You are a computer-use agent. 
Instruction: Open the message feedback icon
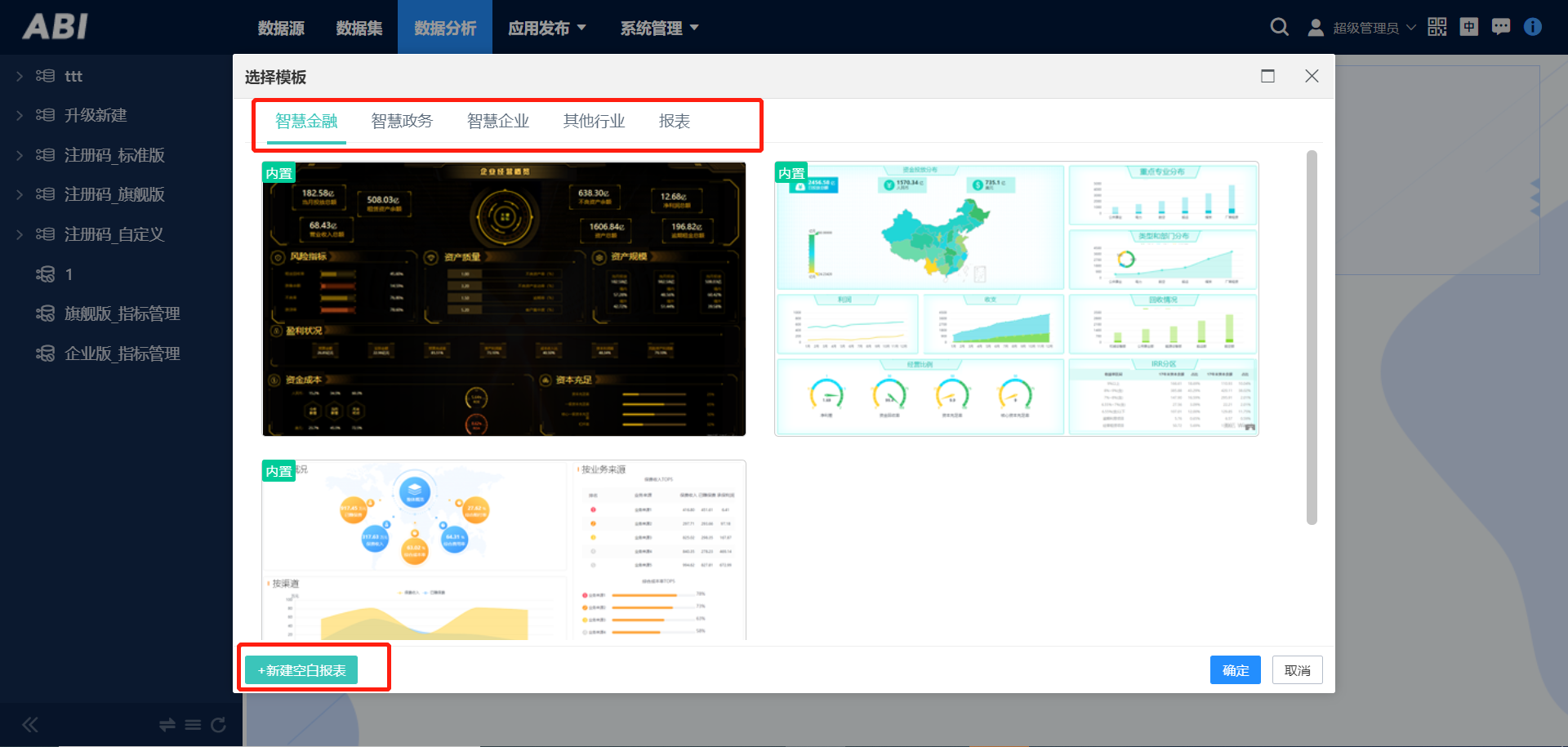1500,27
